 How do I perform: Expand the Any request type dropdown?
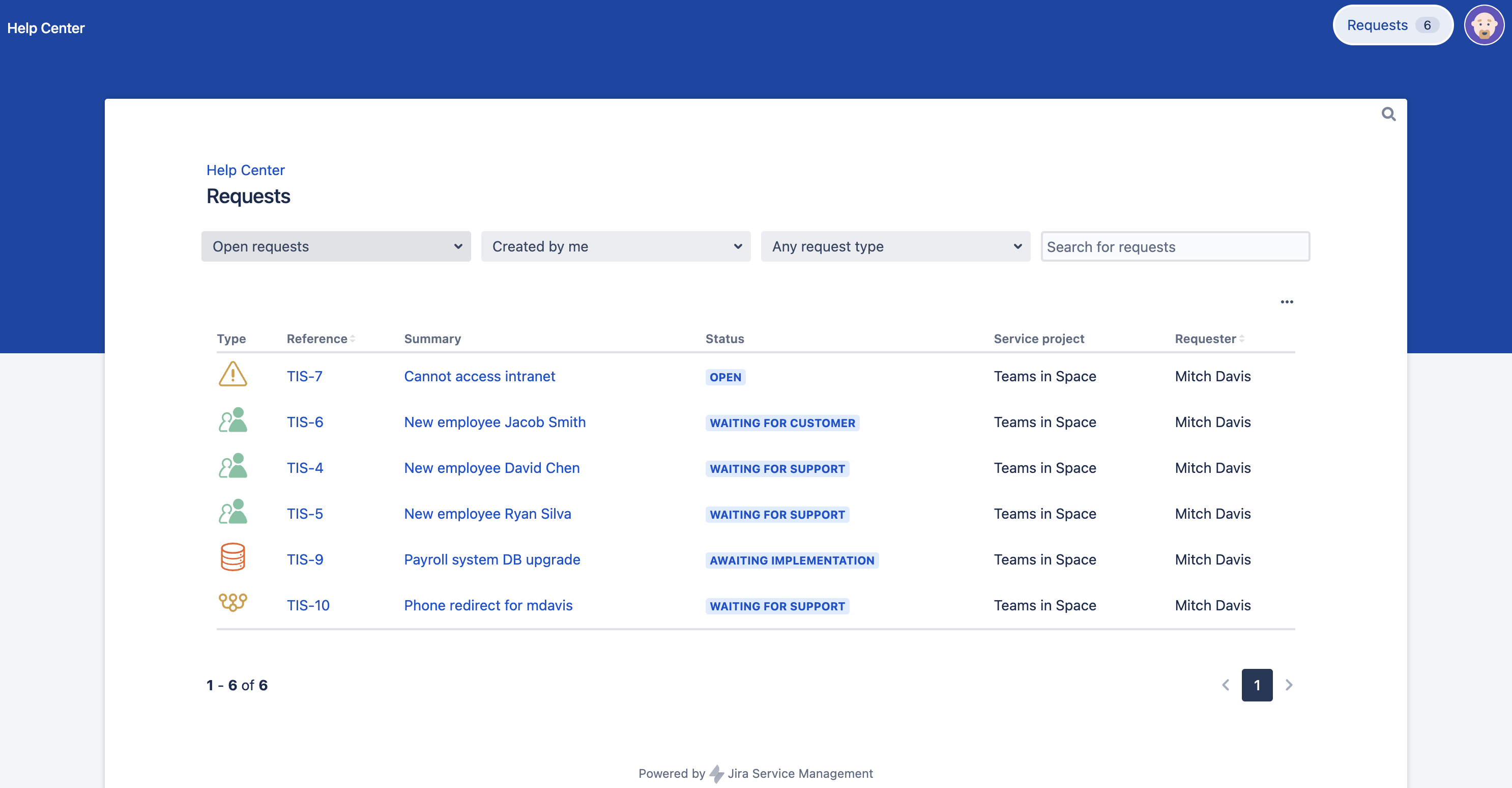tap(895, 246)
